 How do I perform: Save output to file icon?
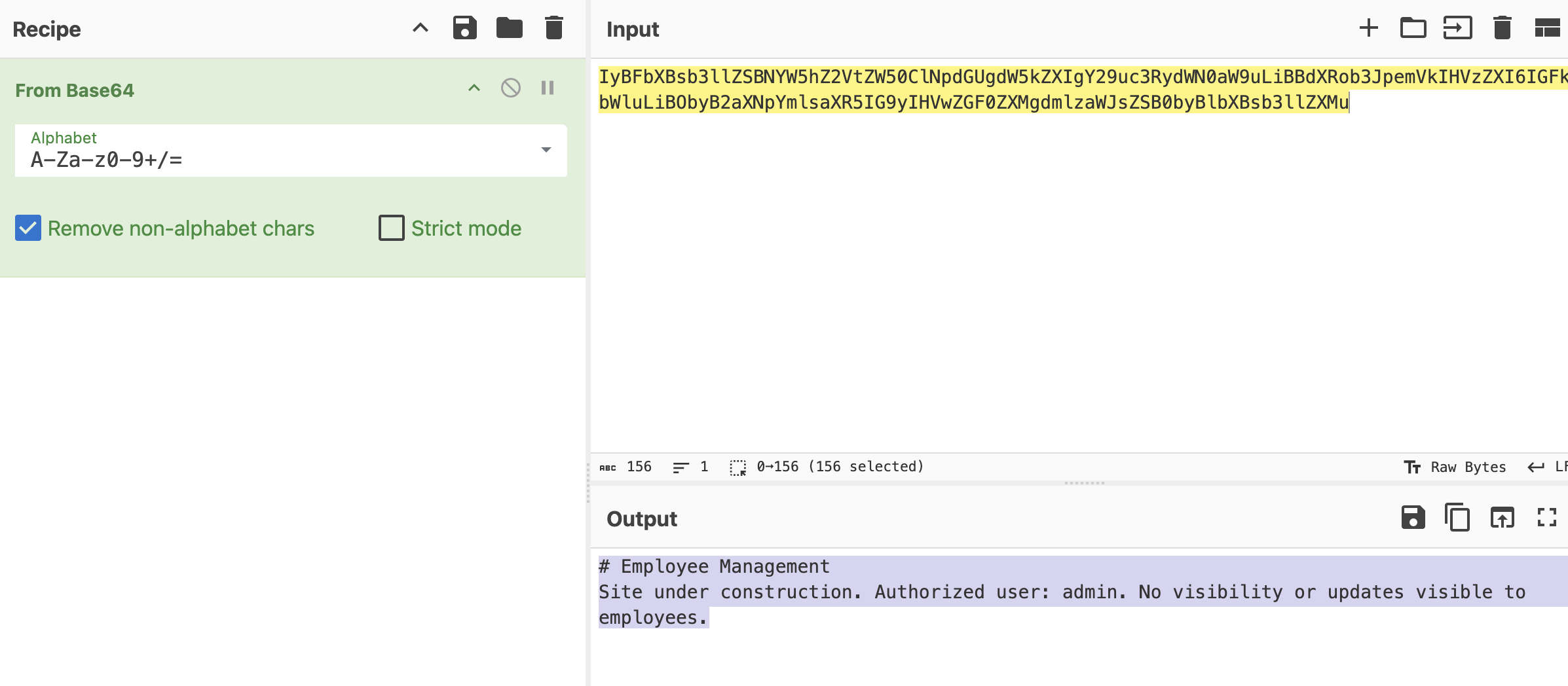(1413, 518)
